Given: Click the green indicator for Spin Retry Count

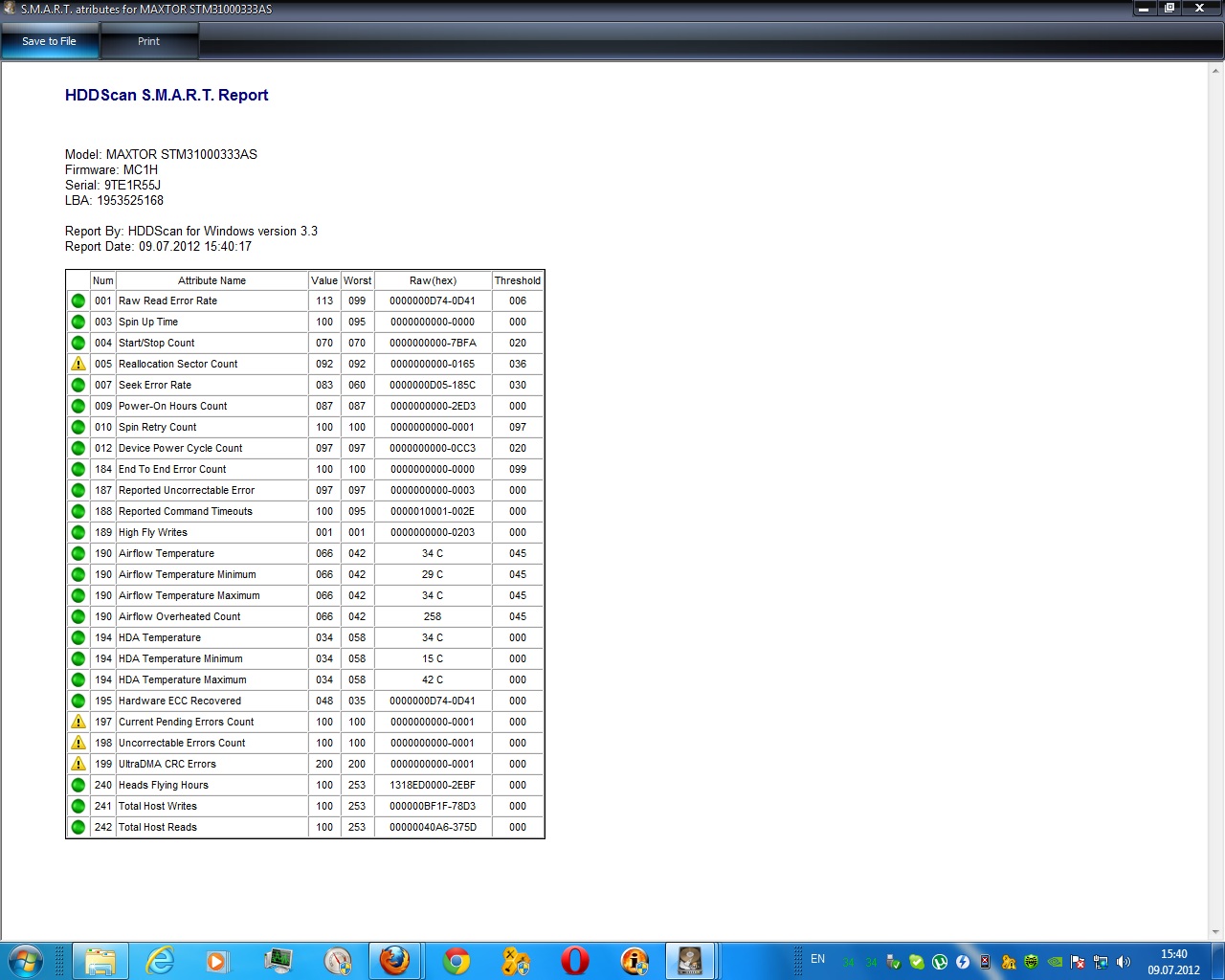Looking at the screenshot, I should 78,427.
